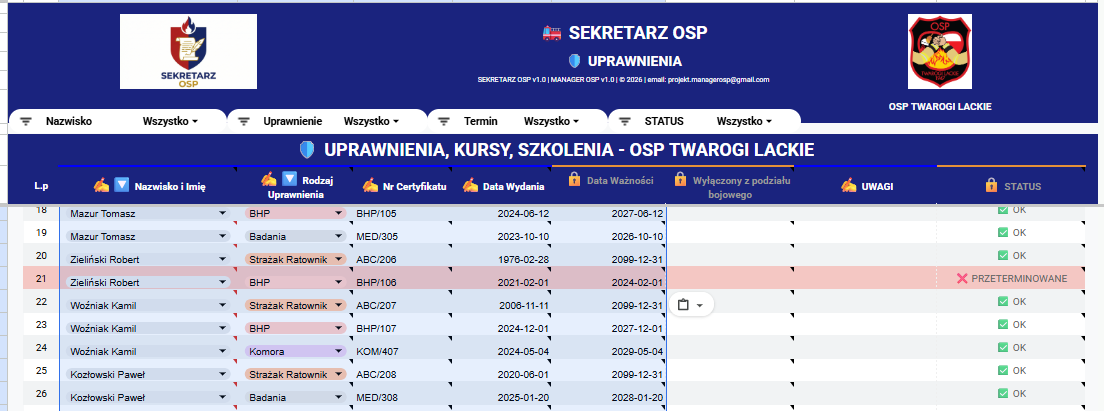Viewport: 1104px width, 411px height.
Task: Click the OSP Twarogi Lackie emblem
Action: click(939, 51)
